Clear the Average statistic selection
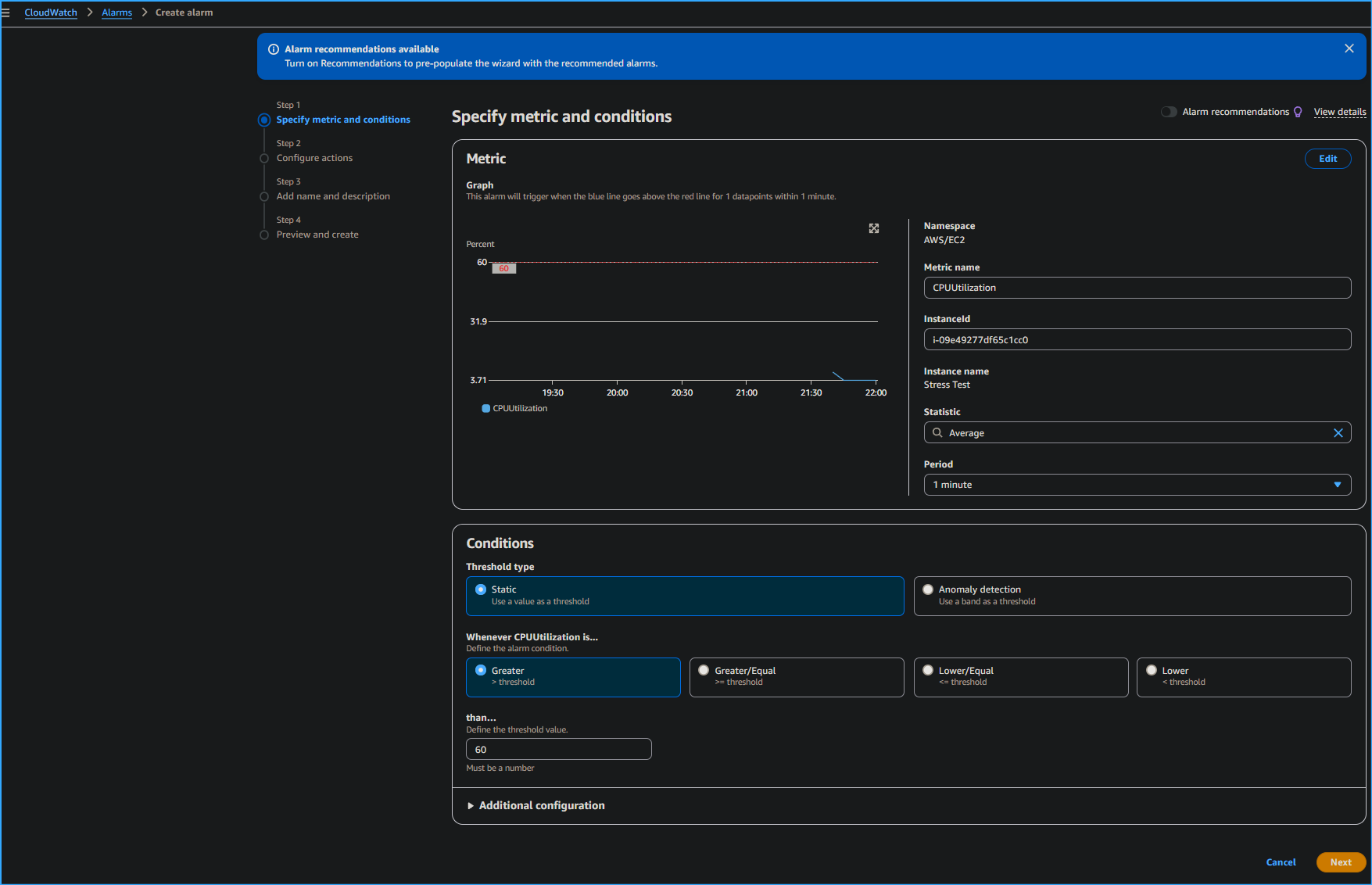Image resolution: width=1372 pixels, height=885 pixels. [1338, 432]
